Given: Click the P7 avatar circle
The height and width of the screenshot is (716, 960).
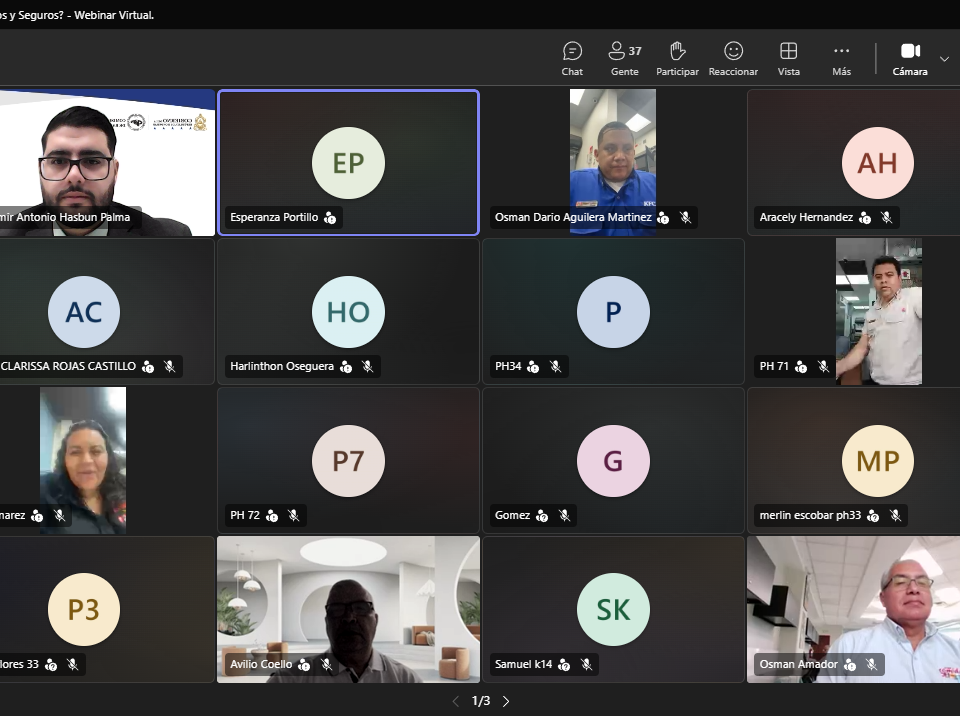Looking at the screenshot, I should (348, 461).
